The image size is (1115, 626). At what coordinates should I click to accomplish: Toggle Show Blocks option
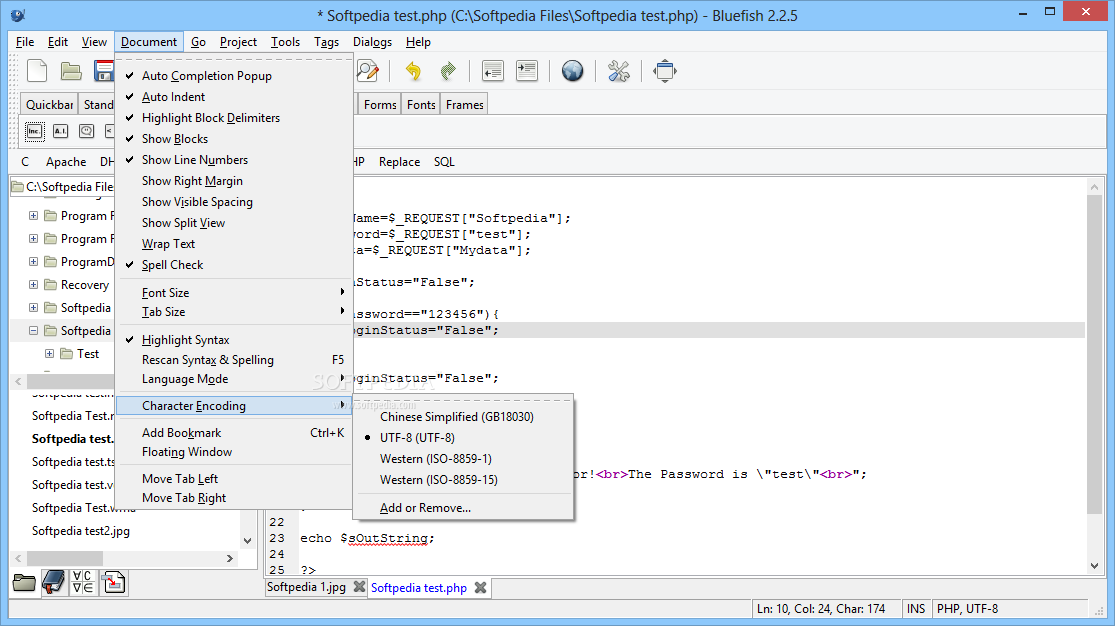click(x=234, y=139)
